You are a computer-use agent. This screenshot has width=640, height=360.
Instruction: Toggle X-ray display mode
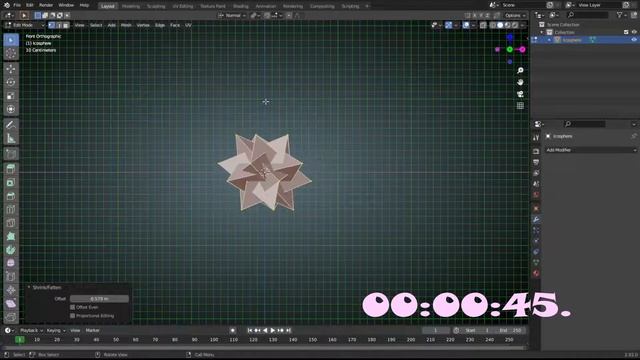pyautogui.click(x=483, y=25)
